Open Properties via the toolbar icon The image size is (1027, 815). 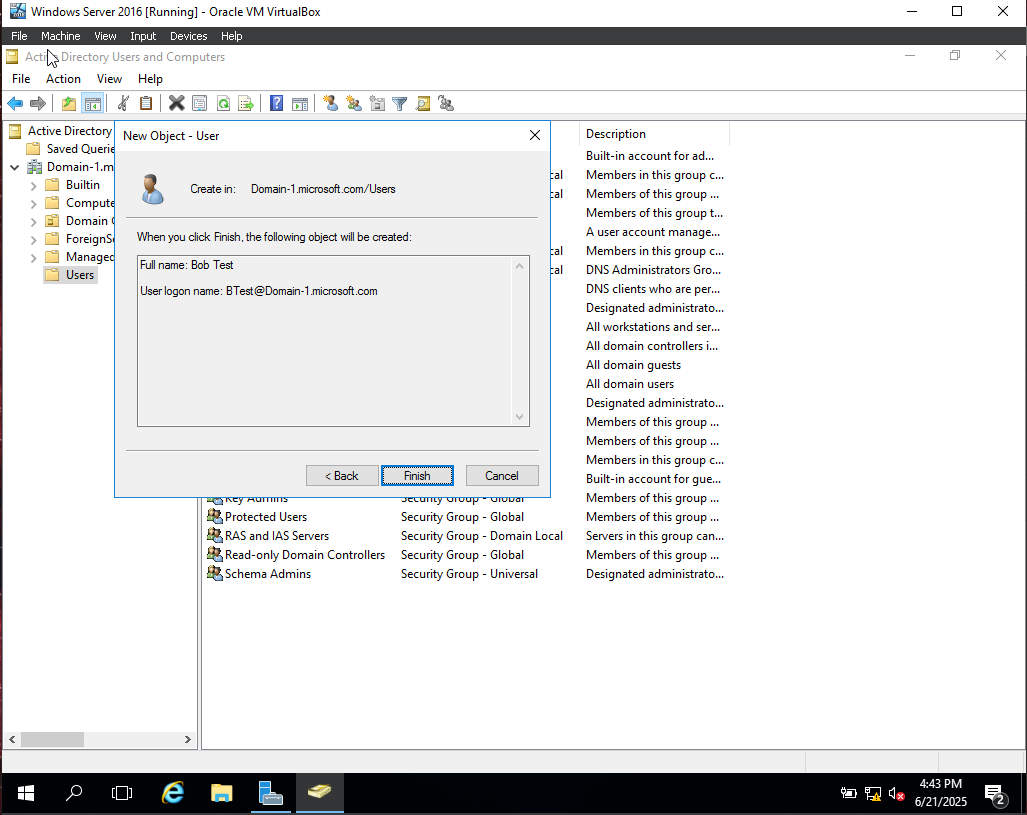[x=200, y=104]
